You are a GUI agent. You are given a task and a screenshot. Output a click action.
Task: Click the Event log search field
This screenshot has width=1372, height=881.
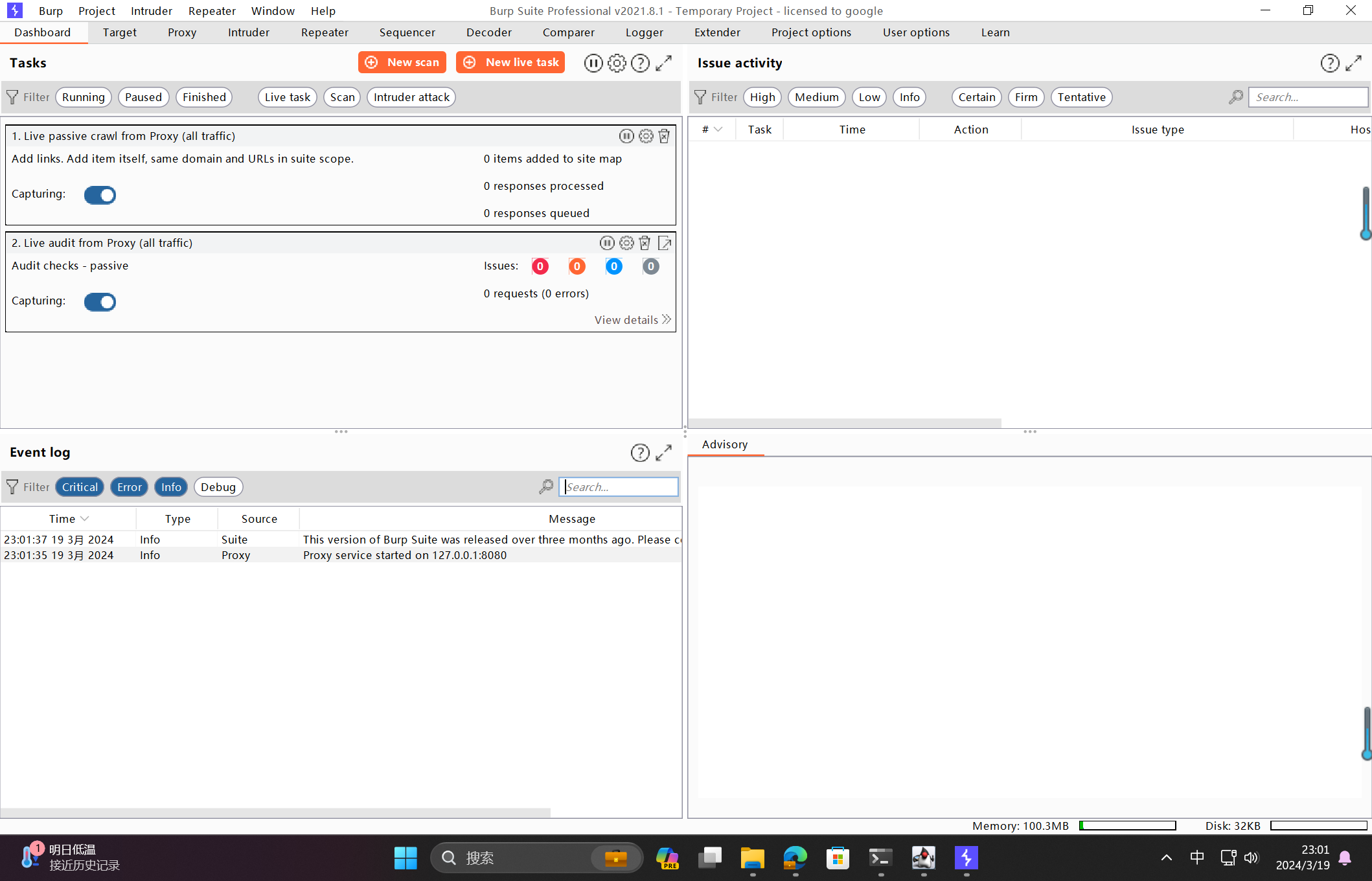pos(618,487)
